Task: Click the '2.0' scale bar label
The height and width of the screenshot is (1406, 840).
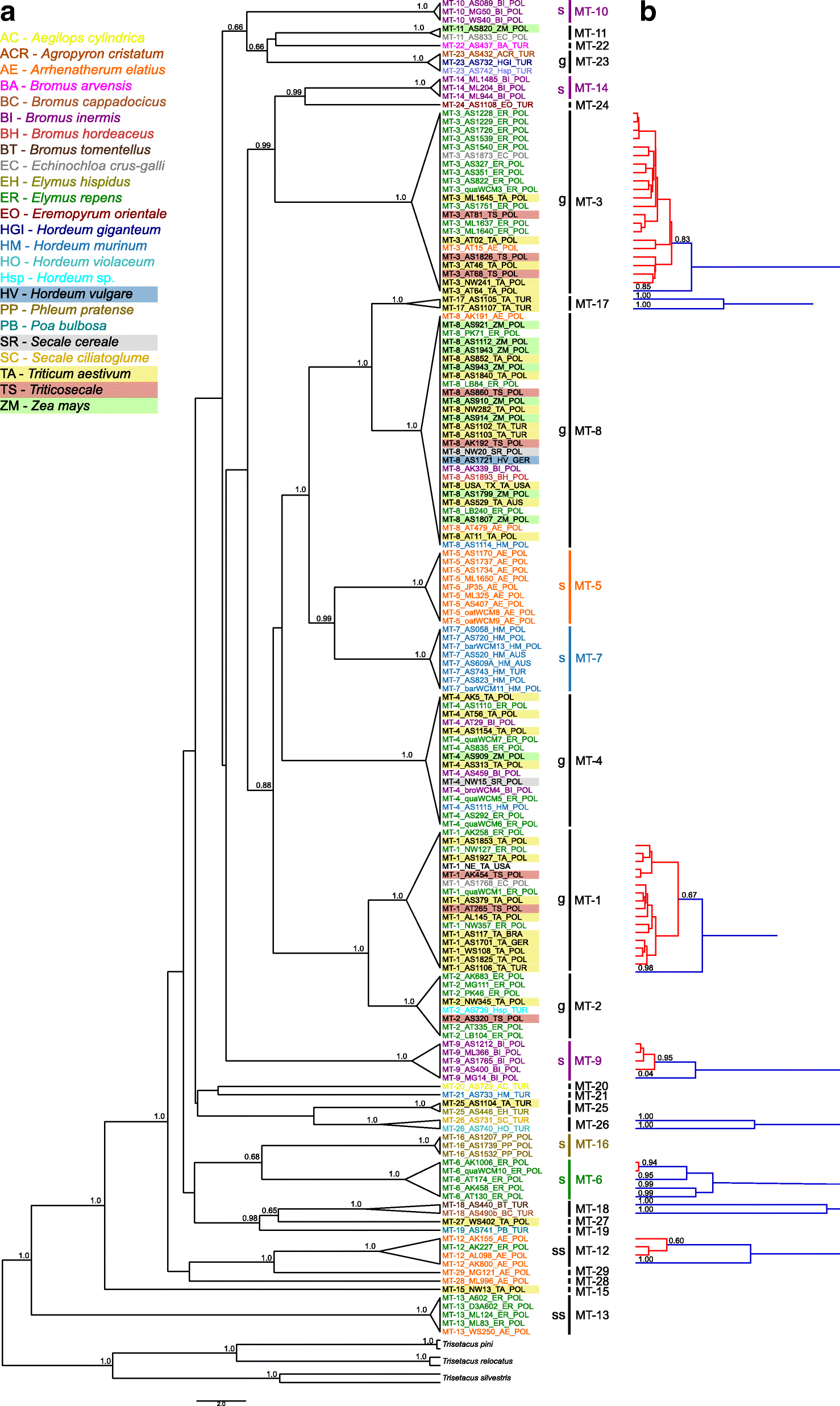Action: coord(221,1403)
